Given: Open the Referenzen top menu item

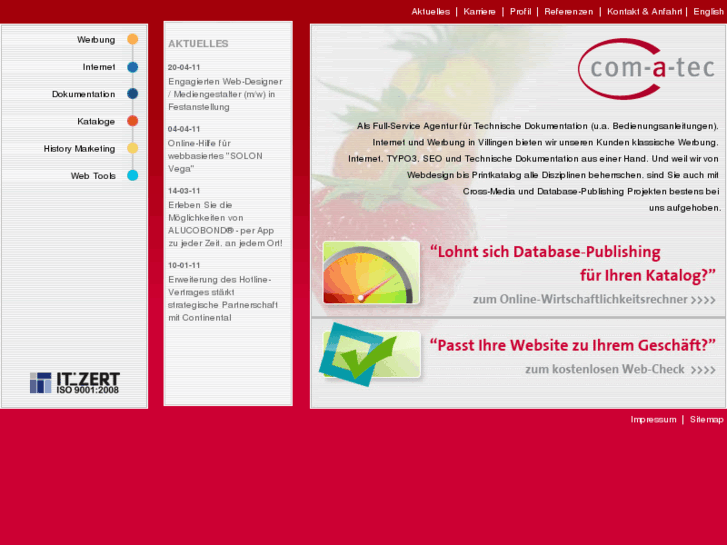Looking at the screenshot, I should point(568,12).
